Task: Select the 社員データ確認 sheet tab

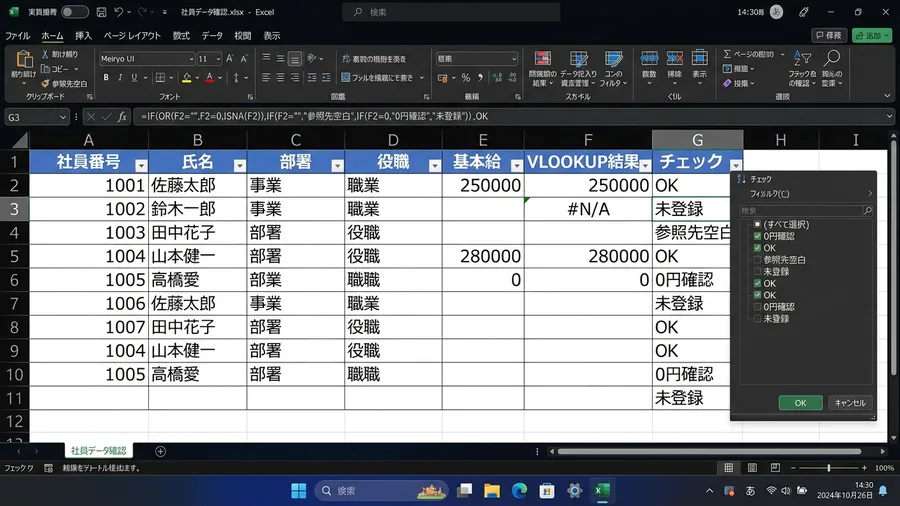Action: pyautogui.click(x=99, y=451)
